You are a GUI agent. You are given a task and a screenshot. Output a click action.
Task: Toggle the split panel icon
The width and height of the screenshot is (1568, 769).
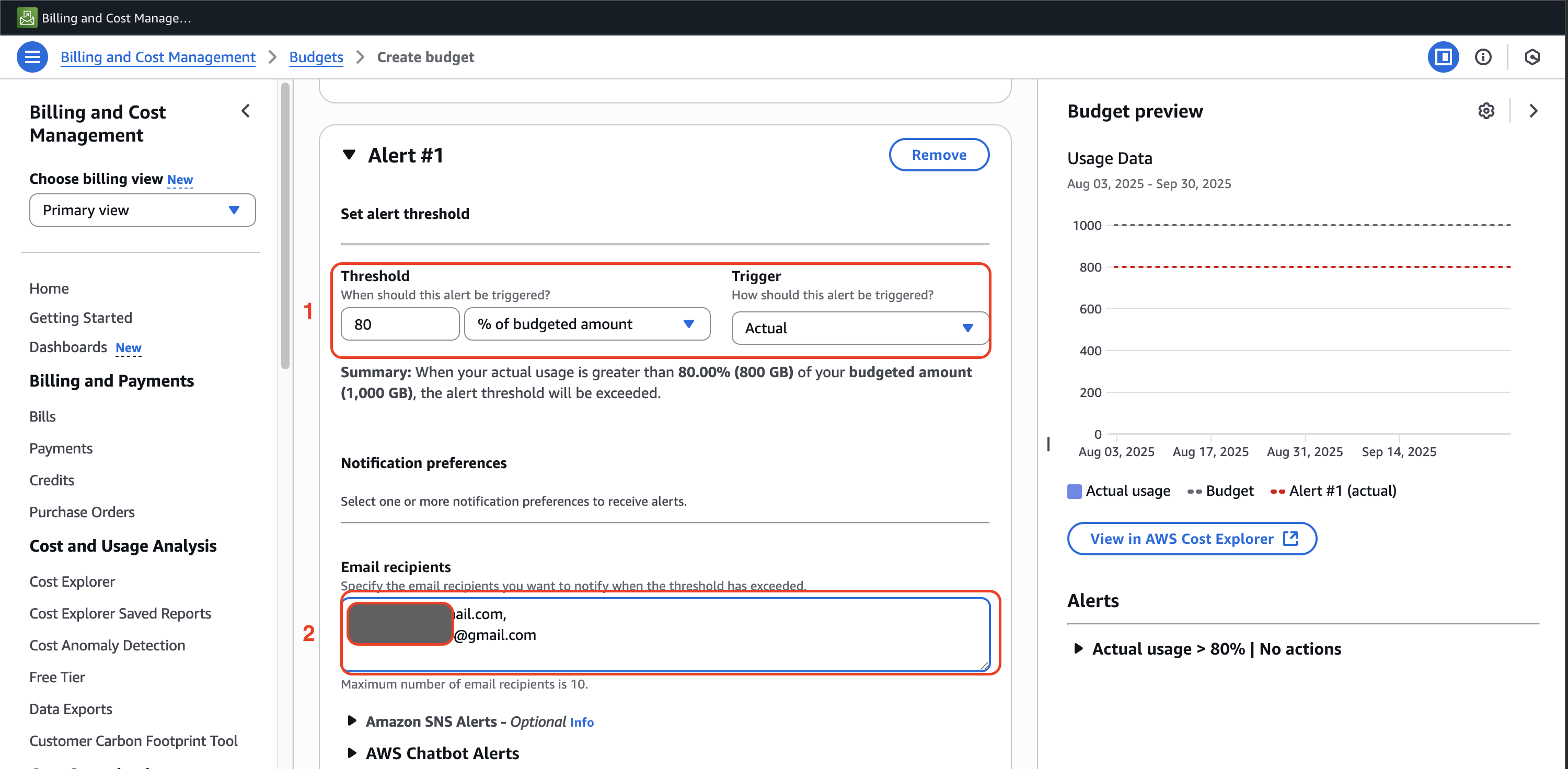(1443, 56)
